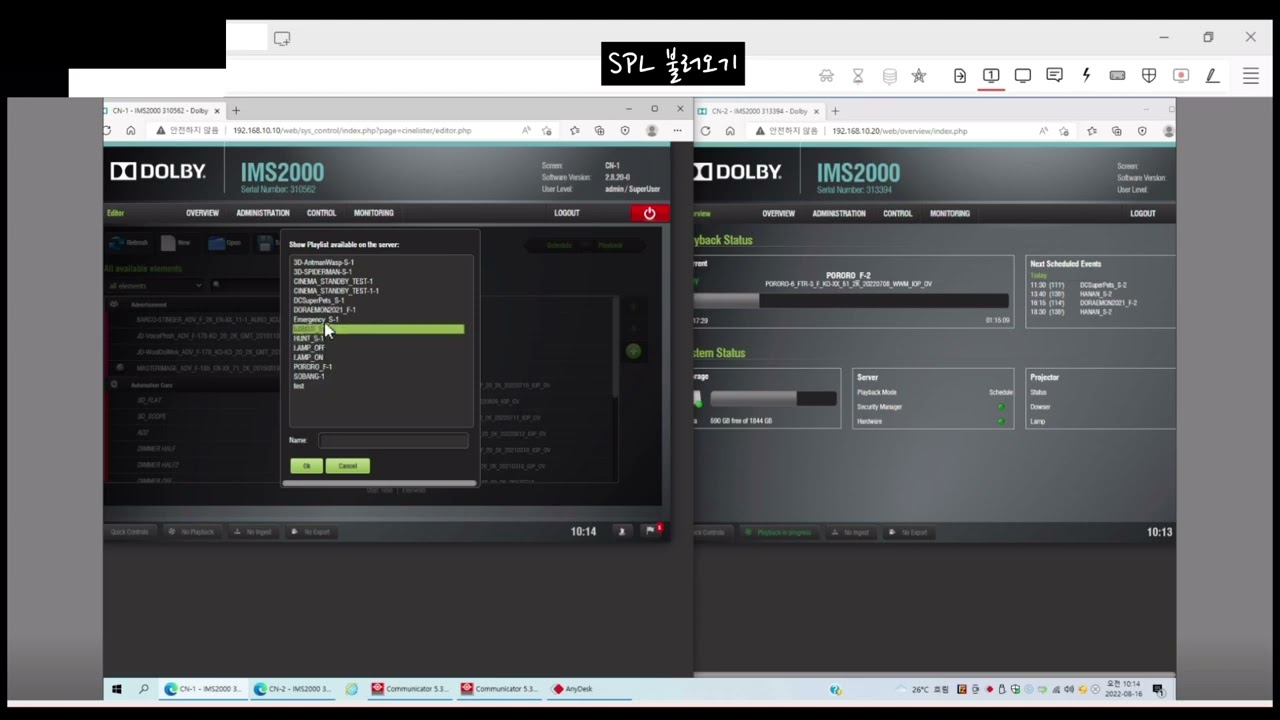The width and height of the screenshot is (1280, 720).
Task: Click the AnyDesk session recording icon
Action: 1181,76
